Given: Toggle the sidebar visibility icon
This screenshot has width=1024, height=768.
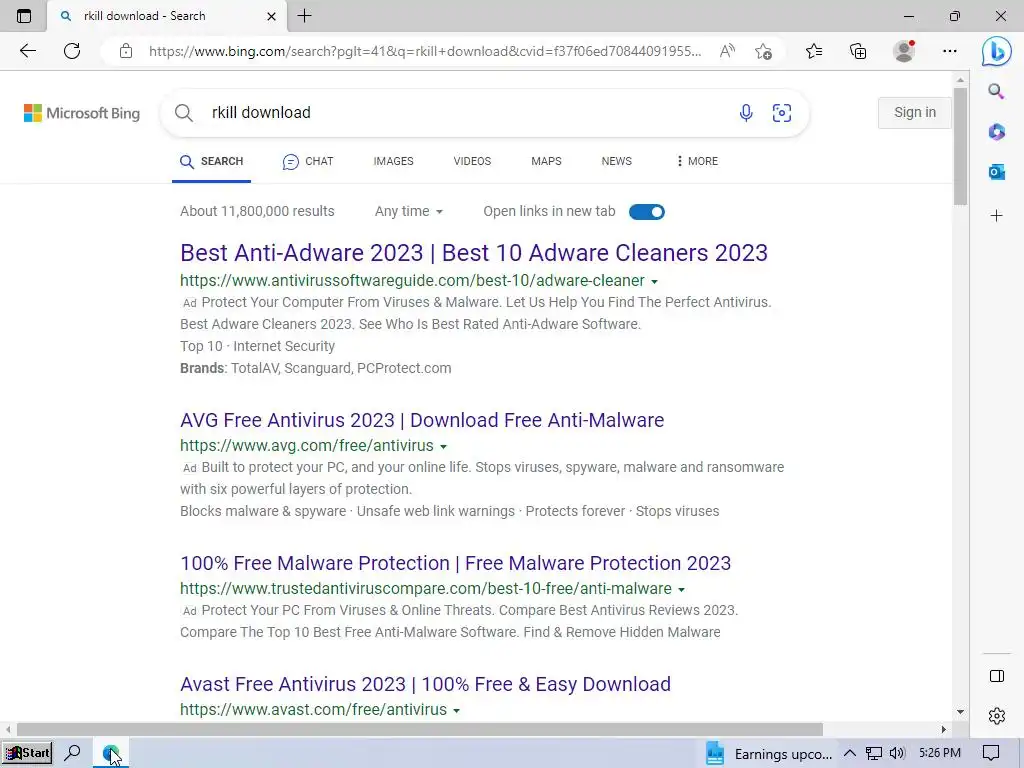Looking at the screenshot, I should point(997,676).
